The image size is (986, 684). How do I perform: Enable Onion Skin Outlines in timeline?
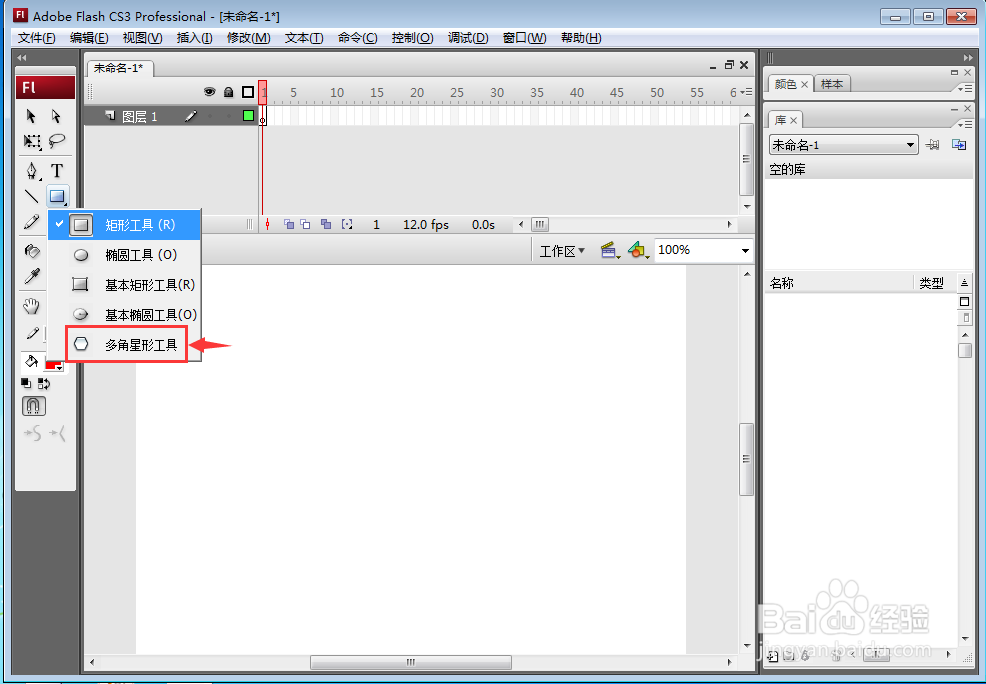306,224
